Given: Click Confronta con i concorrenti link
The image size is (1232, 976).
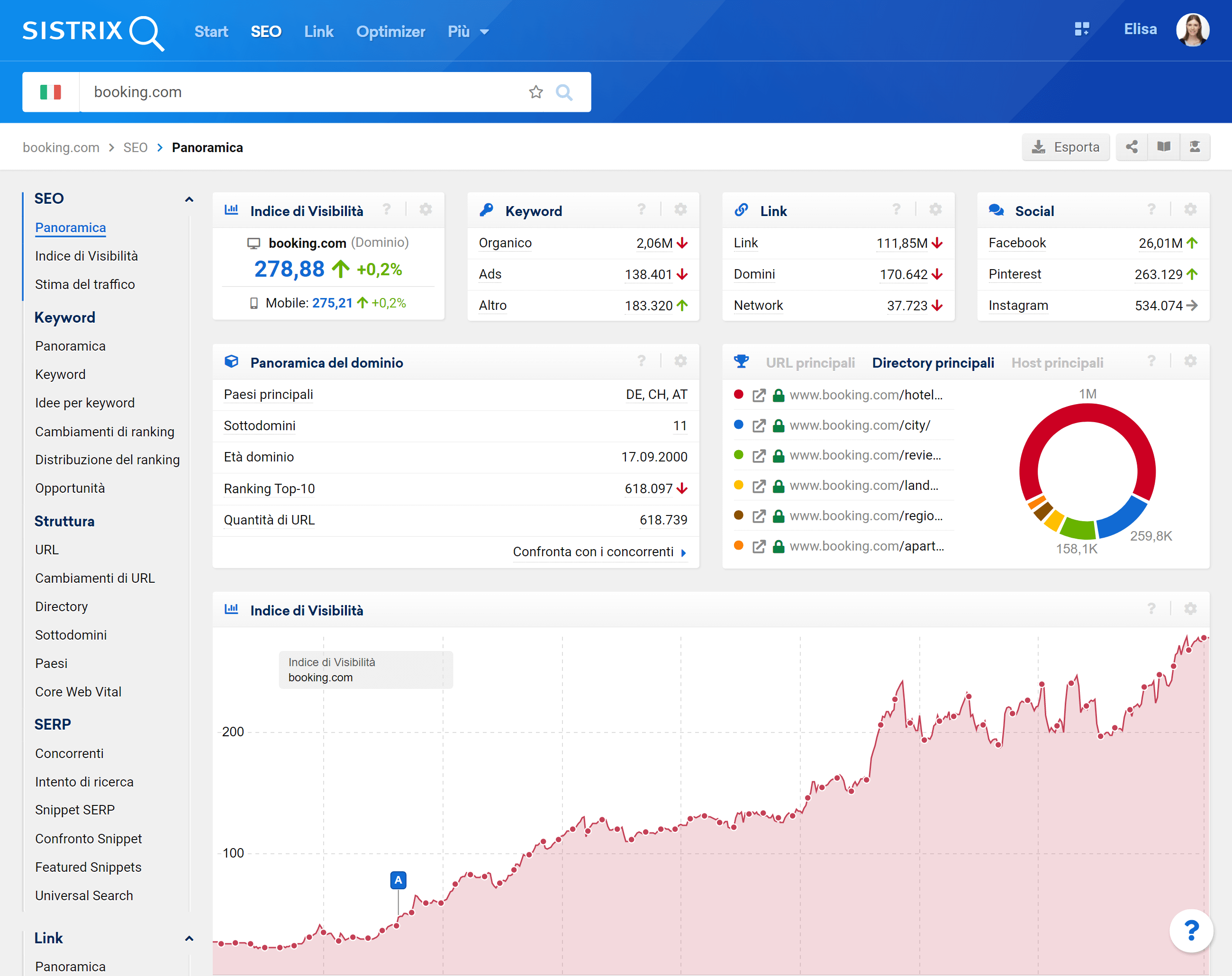Looking at the screenshot, I should (599, 552).
